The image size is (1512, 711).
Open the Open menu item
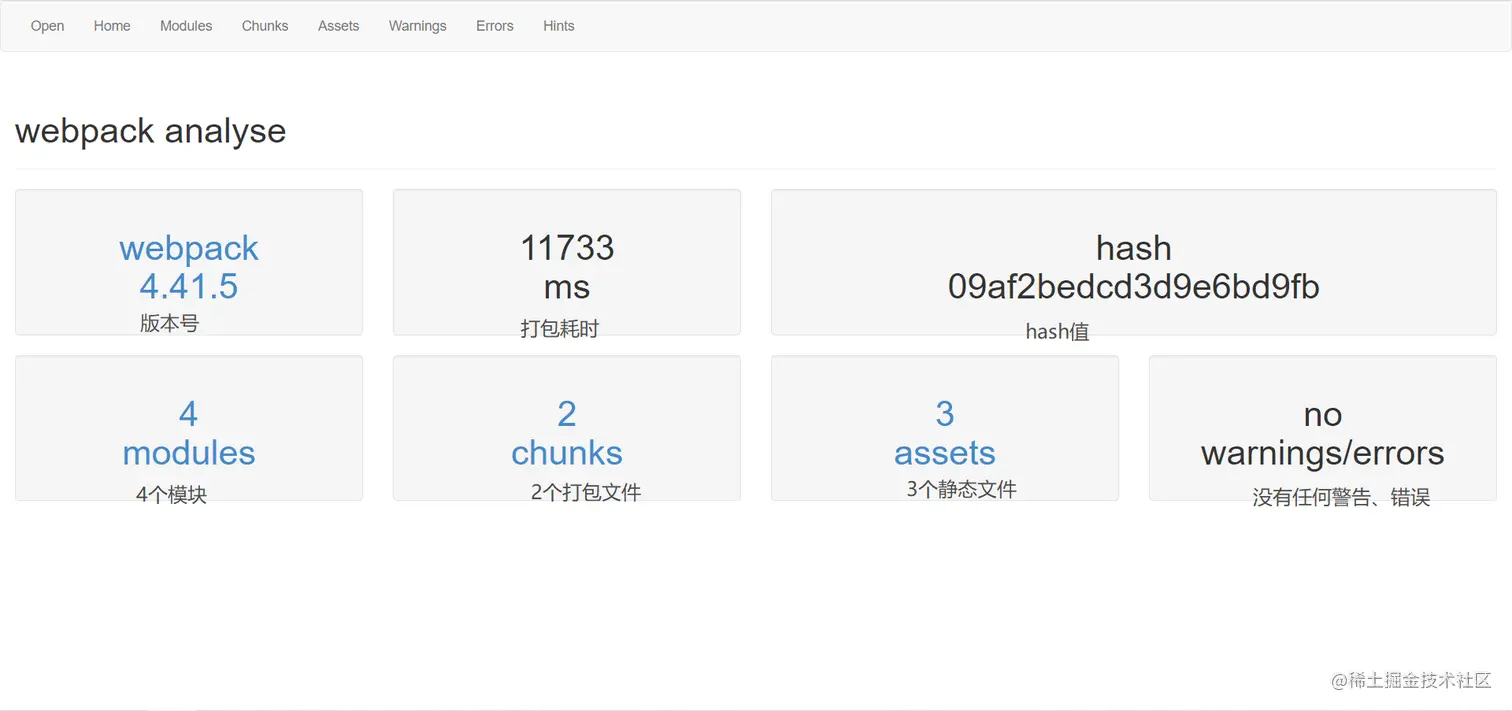click(47, 26)
